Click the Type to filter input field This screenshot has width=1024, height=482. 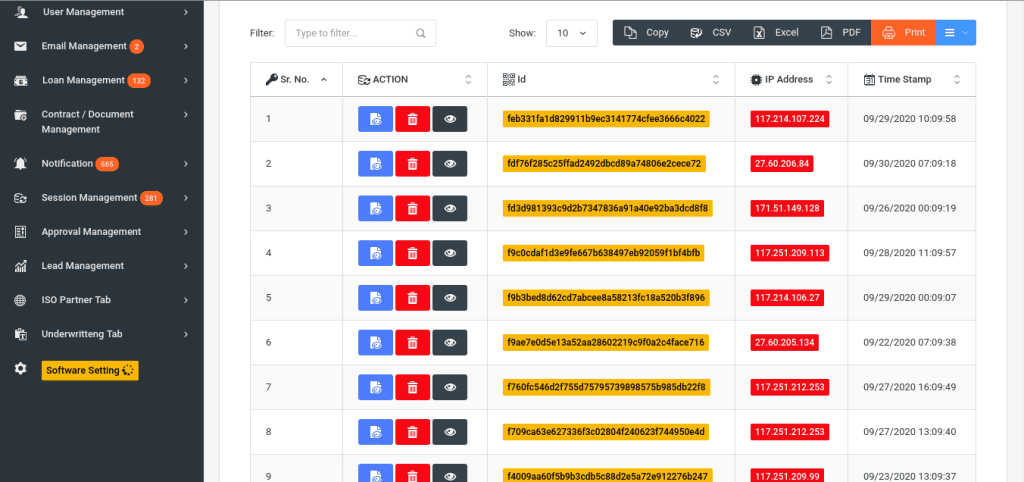352,33
